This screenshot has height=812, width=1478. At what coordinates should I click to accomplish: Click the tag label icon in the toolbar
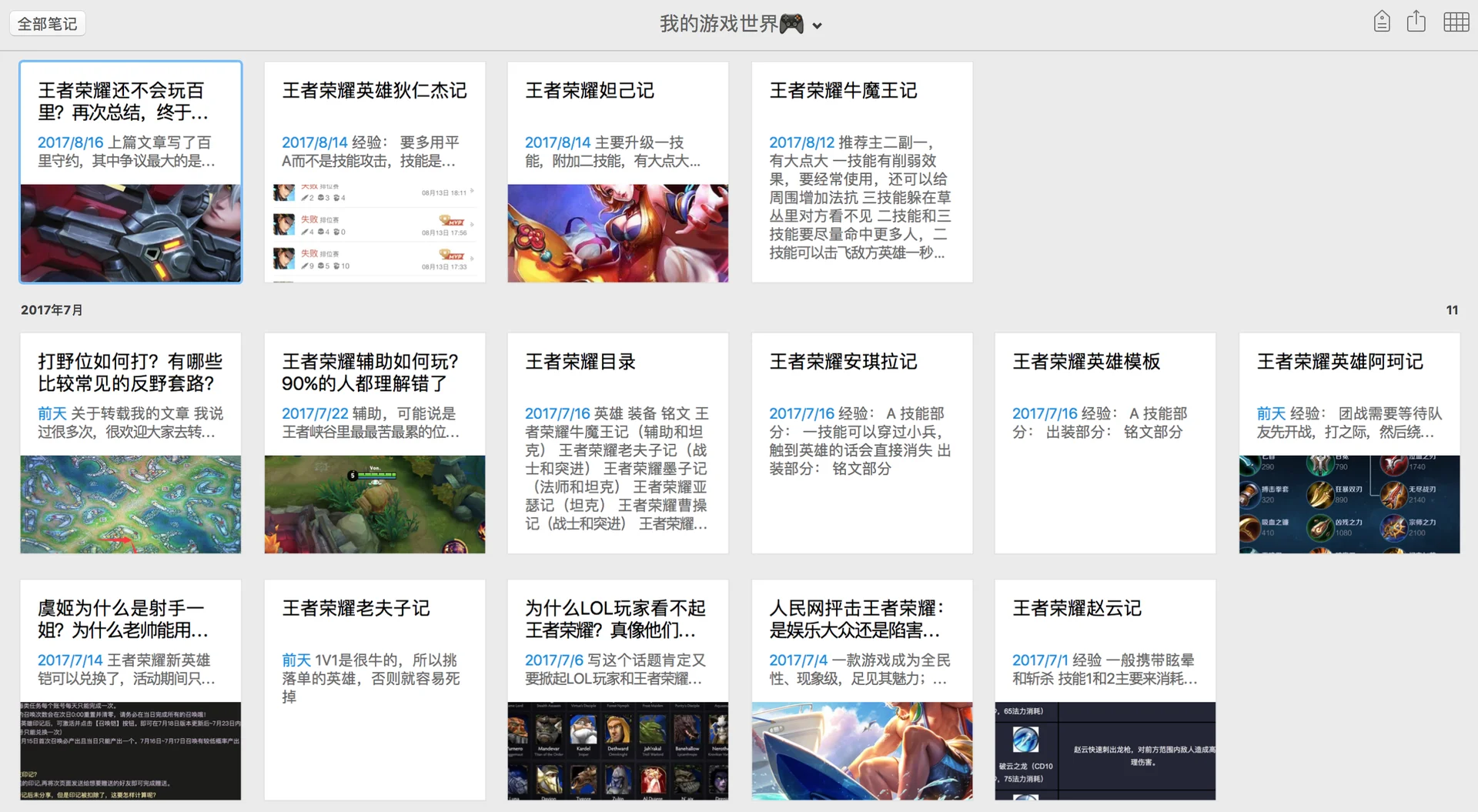click(x=1382, y=22)
